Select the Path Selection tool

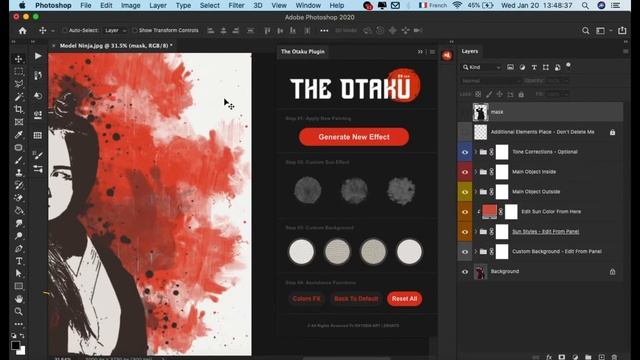[18, 273]
